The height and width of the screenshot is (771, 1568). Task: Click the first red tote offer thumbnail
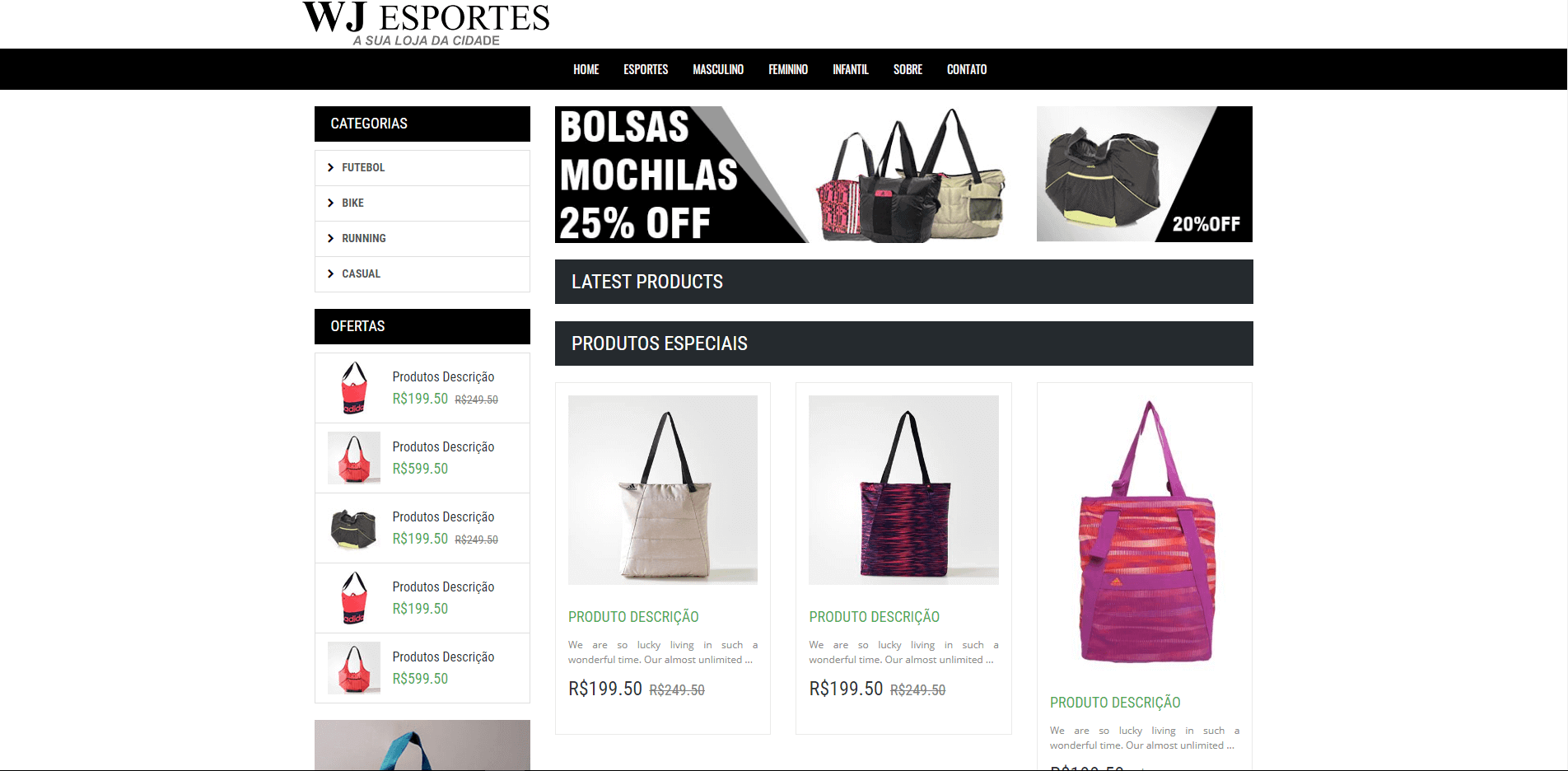click(354, 388)
